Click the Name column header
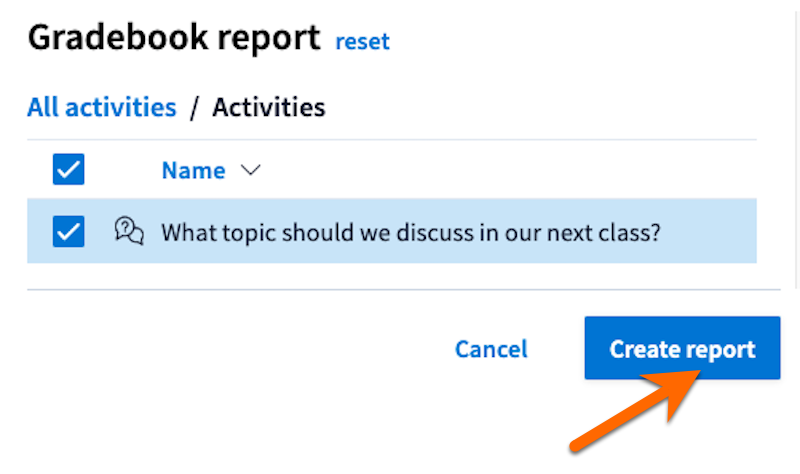Viewport: 800px width, 474px height. point(193,170)
